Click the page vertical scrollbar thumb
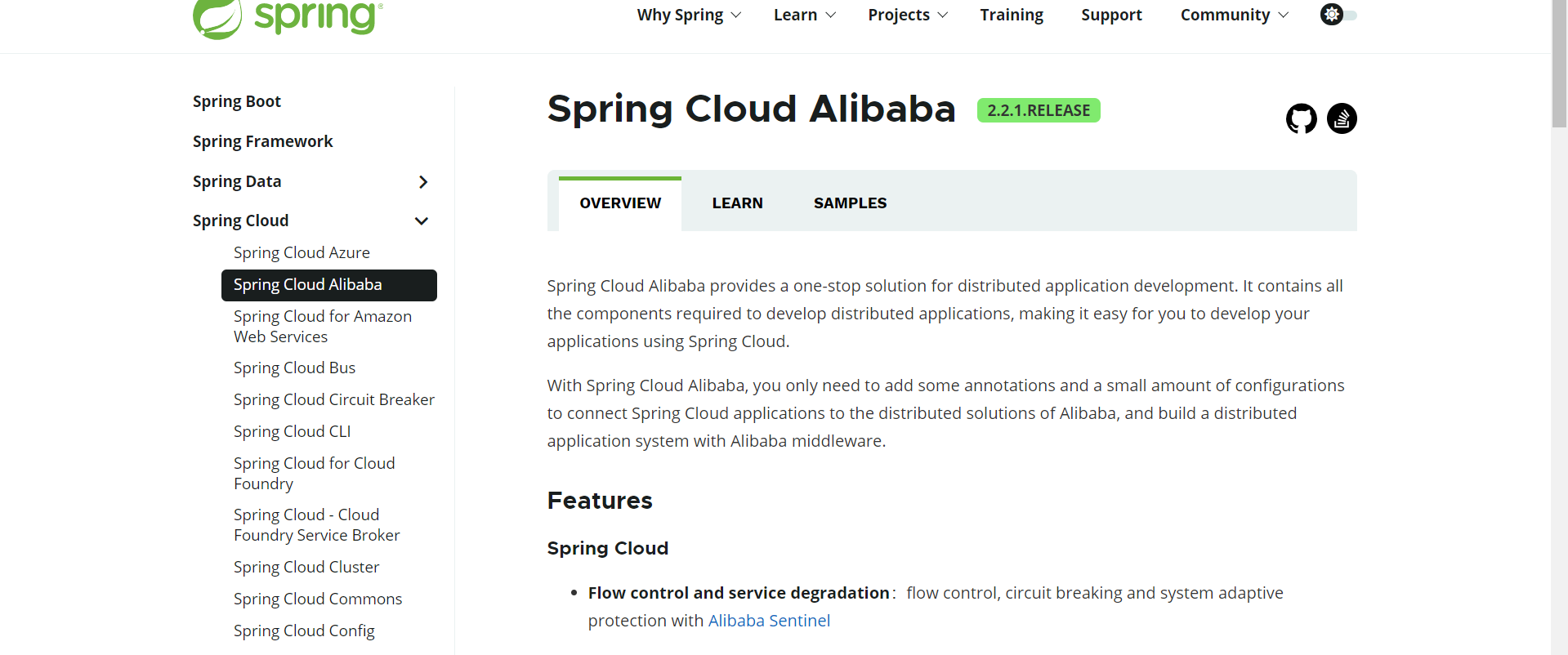Screen dimensions: 1568x655 pos(1559,64)
